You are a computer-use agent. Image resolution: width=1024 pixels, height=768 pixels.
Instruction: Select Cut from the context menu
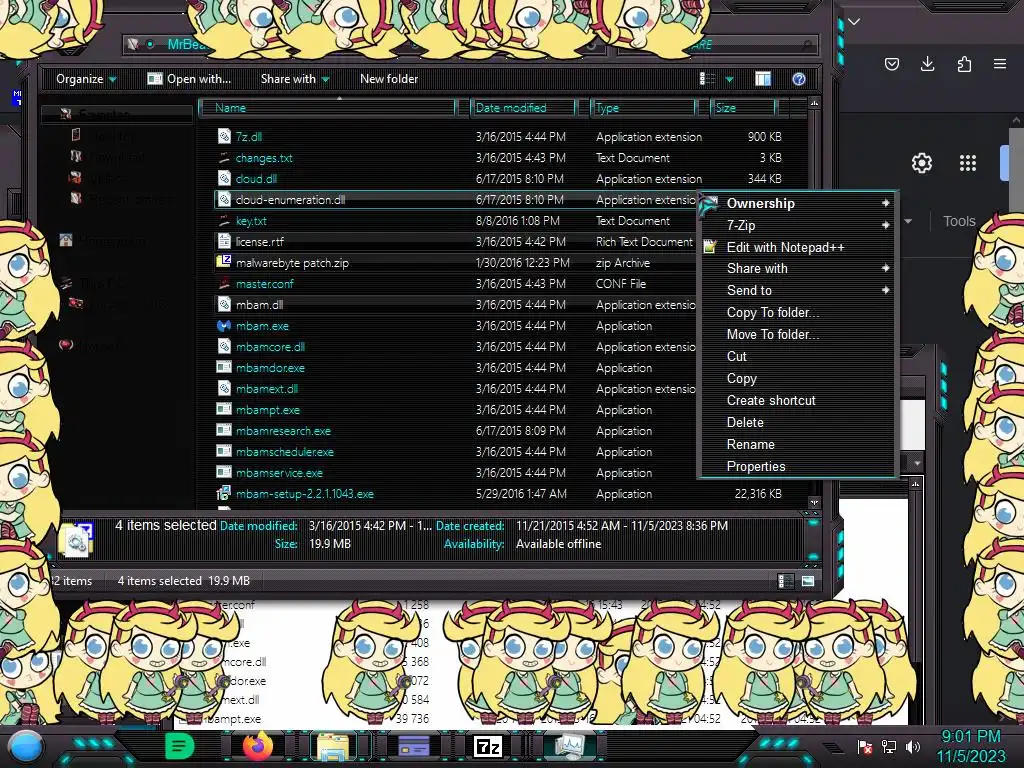click(x=737, y=357)
